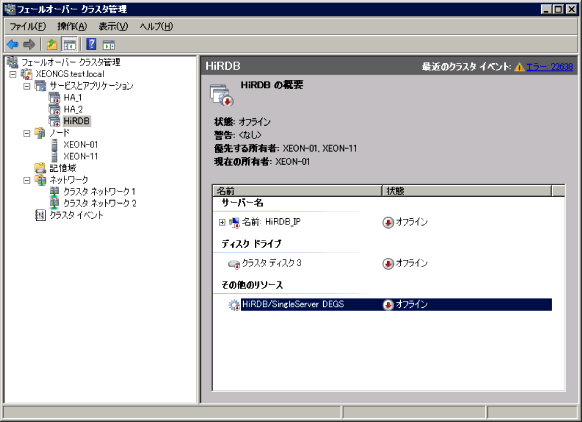
Task: Click the 現在の所有者: XEON-01 text
Action: pos(262,161)
